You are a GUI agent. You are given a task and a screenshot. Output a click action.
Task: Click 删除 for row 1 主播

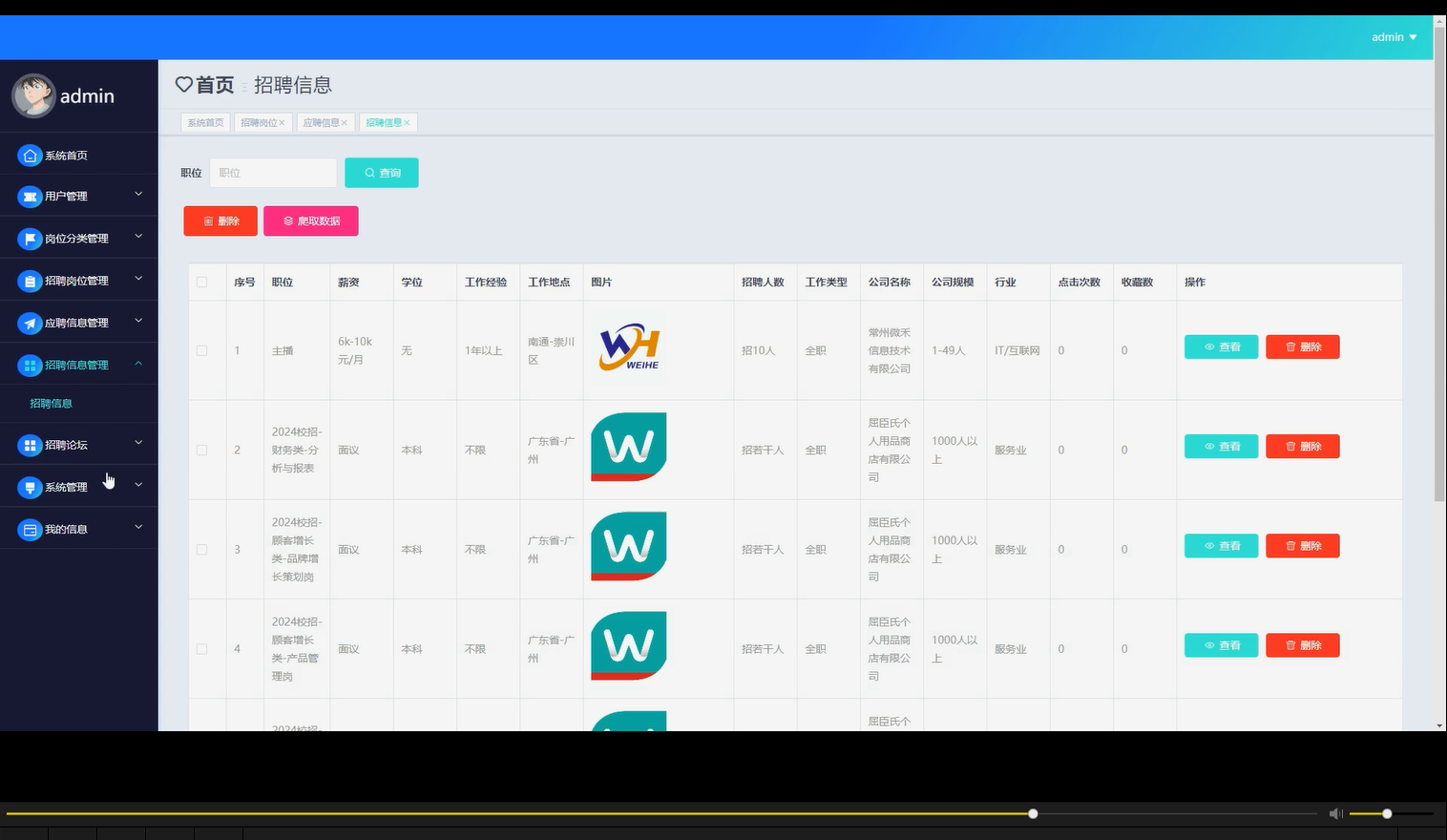pos(1303,346)
